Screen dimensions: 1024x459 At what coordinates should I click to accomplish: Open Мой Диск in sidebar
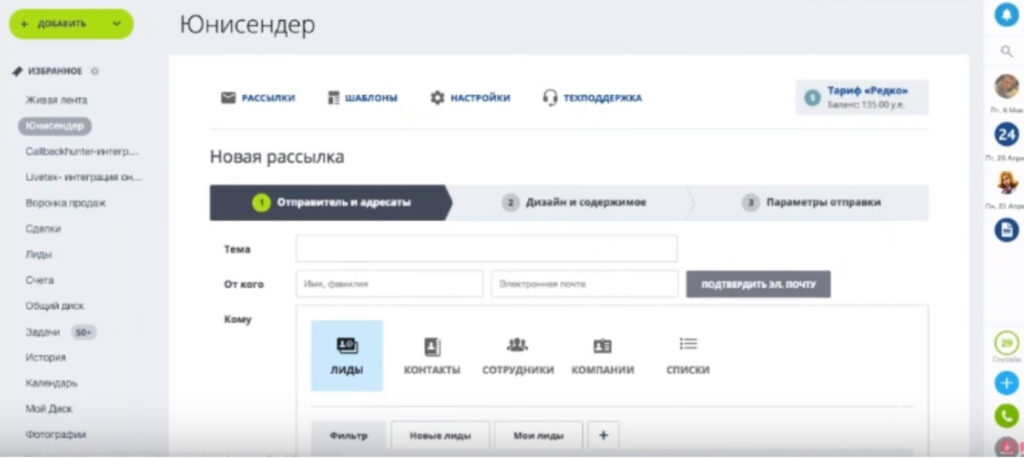coord(49,409)
